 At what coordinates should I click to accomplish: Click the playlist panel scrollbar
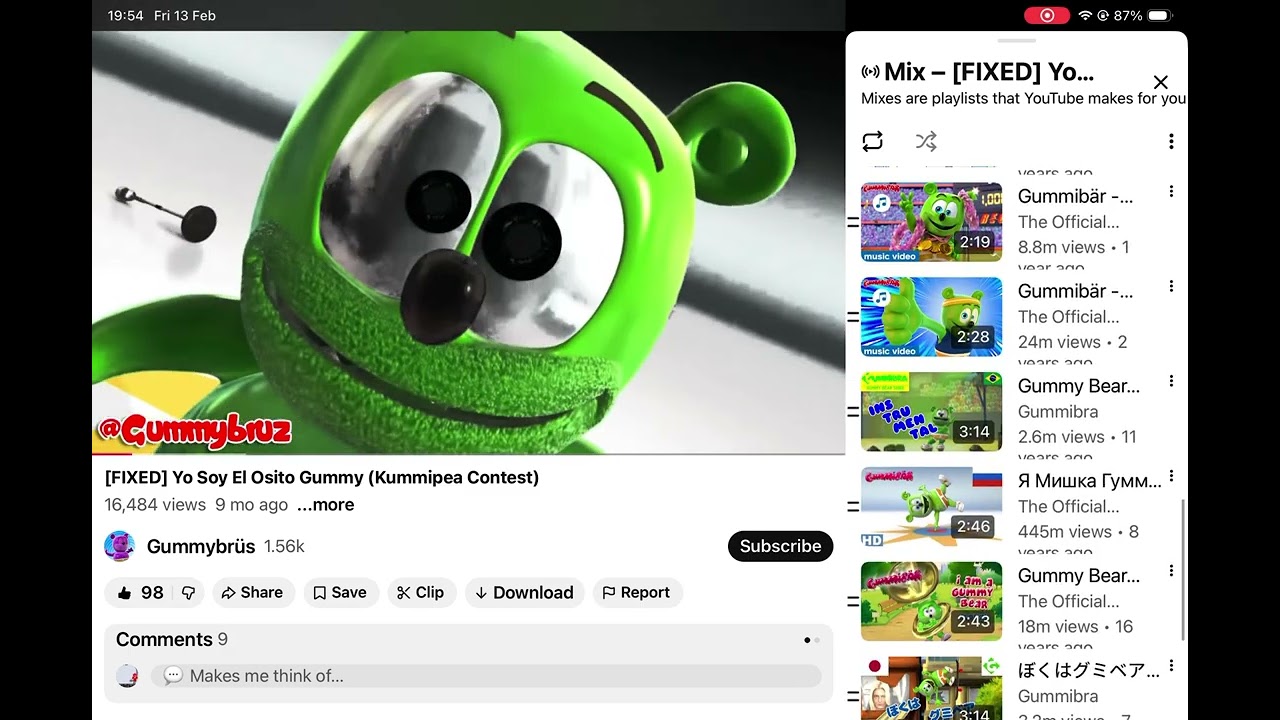[x=1183, y=570]
